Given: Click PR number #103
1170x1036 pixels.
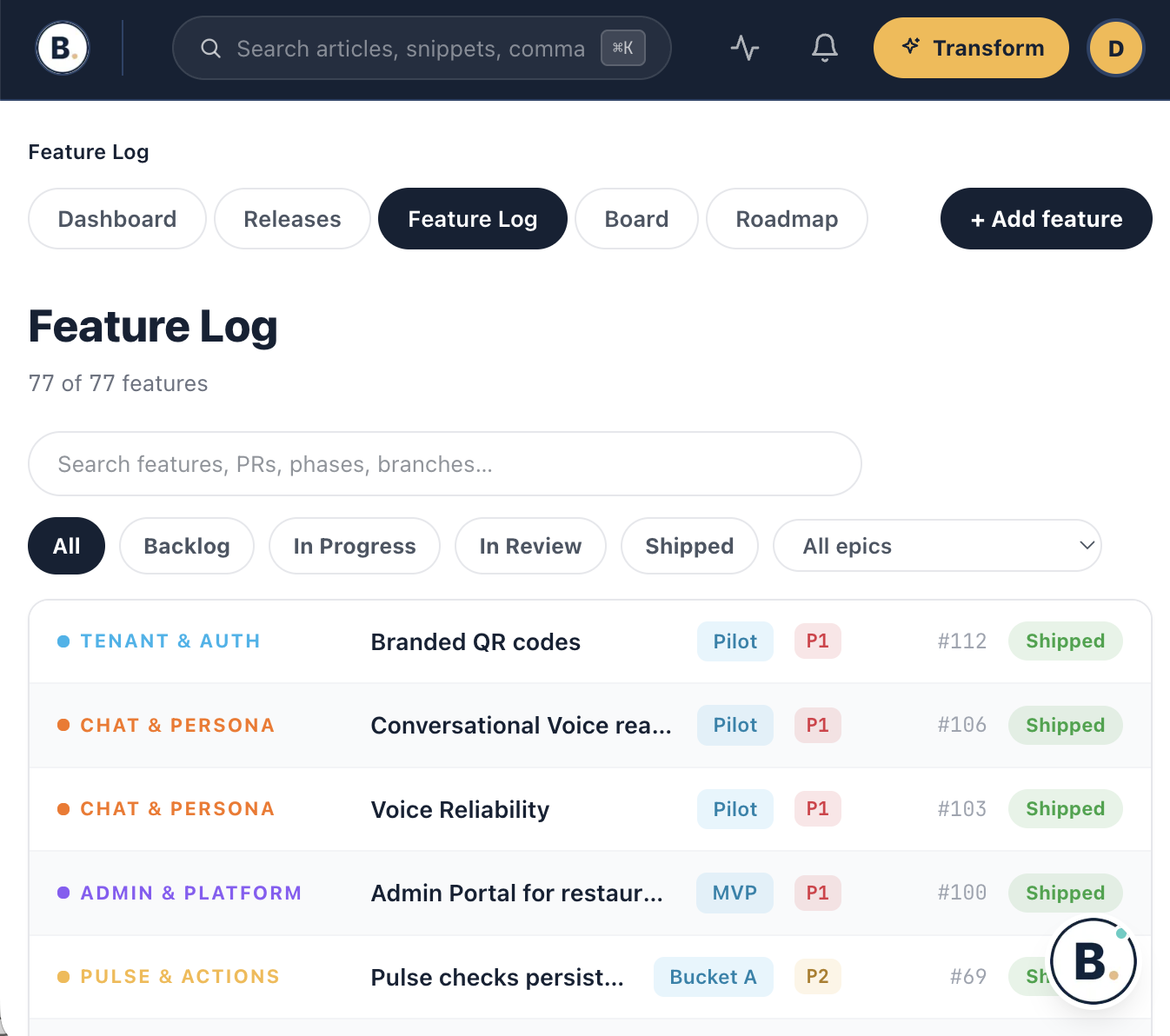Looking at the screenshot, I should [x=962, y=809].
